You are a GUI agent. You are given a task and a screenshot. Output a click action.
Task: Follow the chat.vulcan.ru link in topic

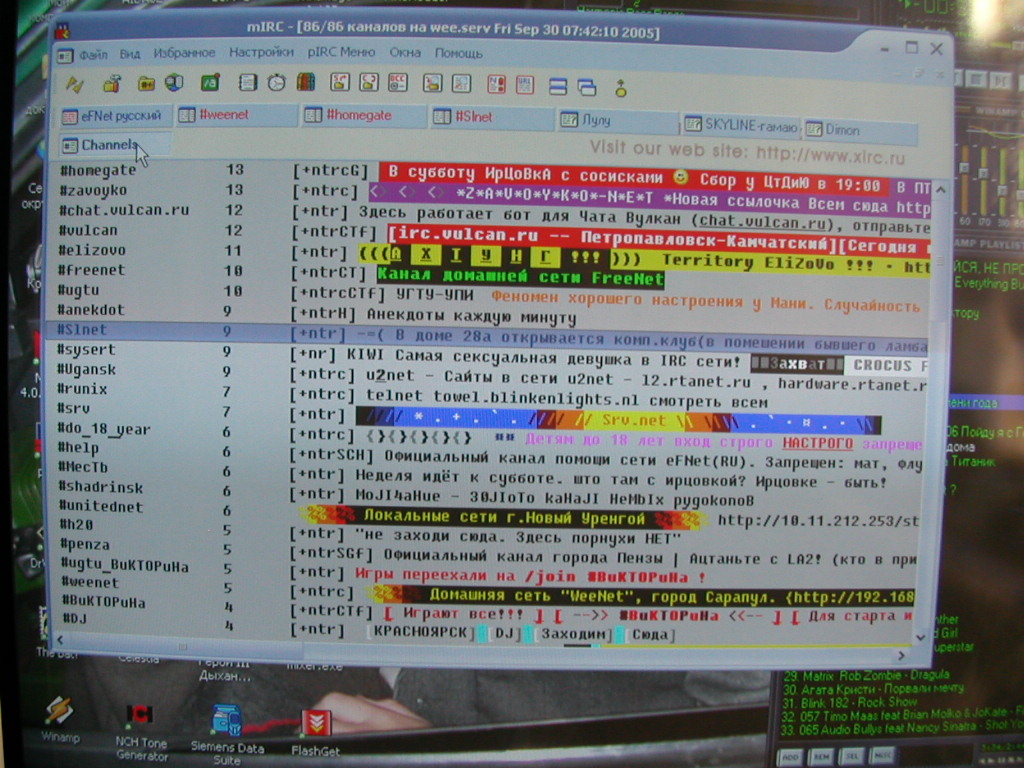761,222
